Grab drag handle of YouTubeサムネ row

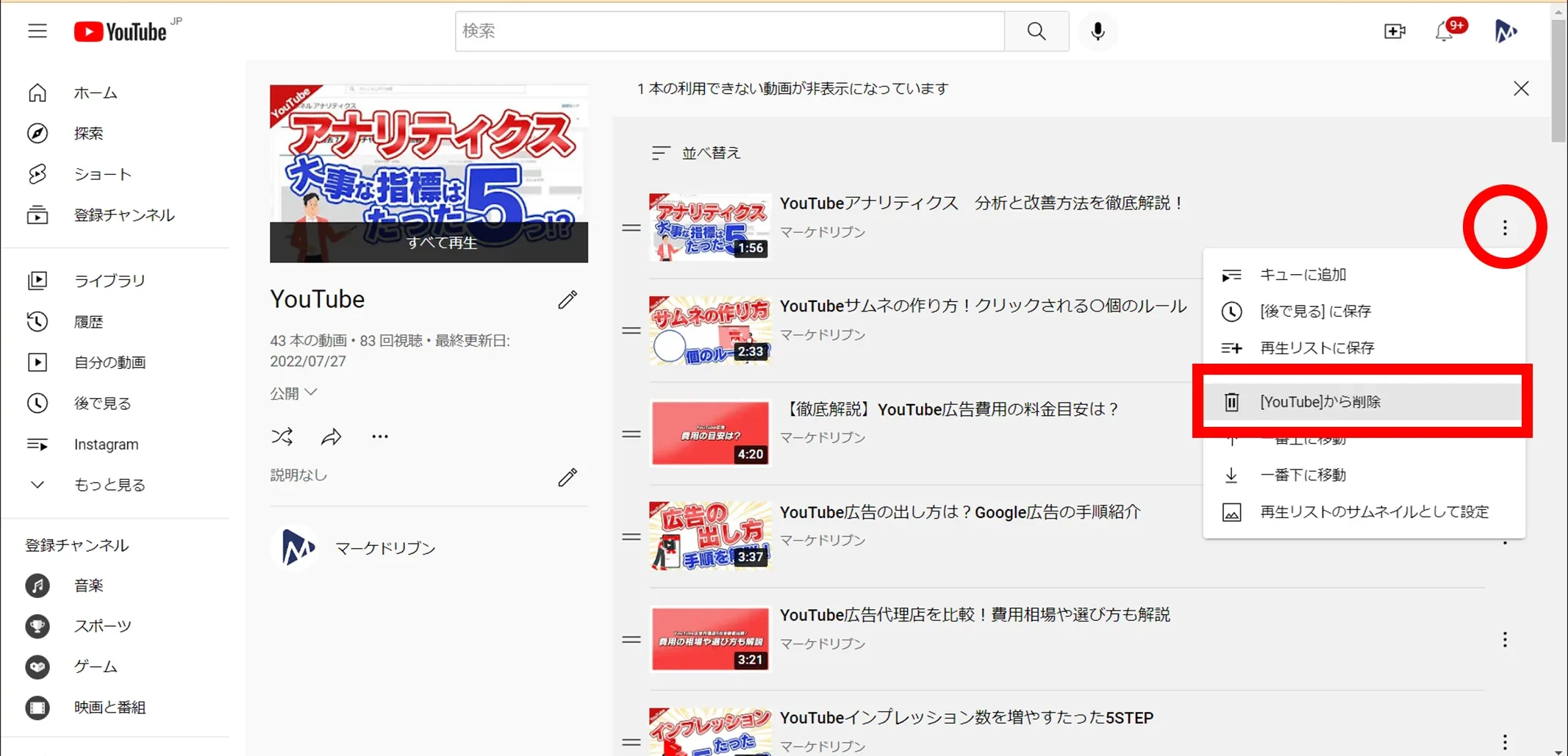[x=631, y=331]
